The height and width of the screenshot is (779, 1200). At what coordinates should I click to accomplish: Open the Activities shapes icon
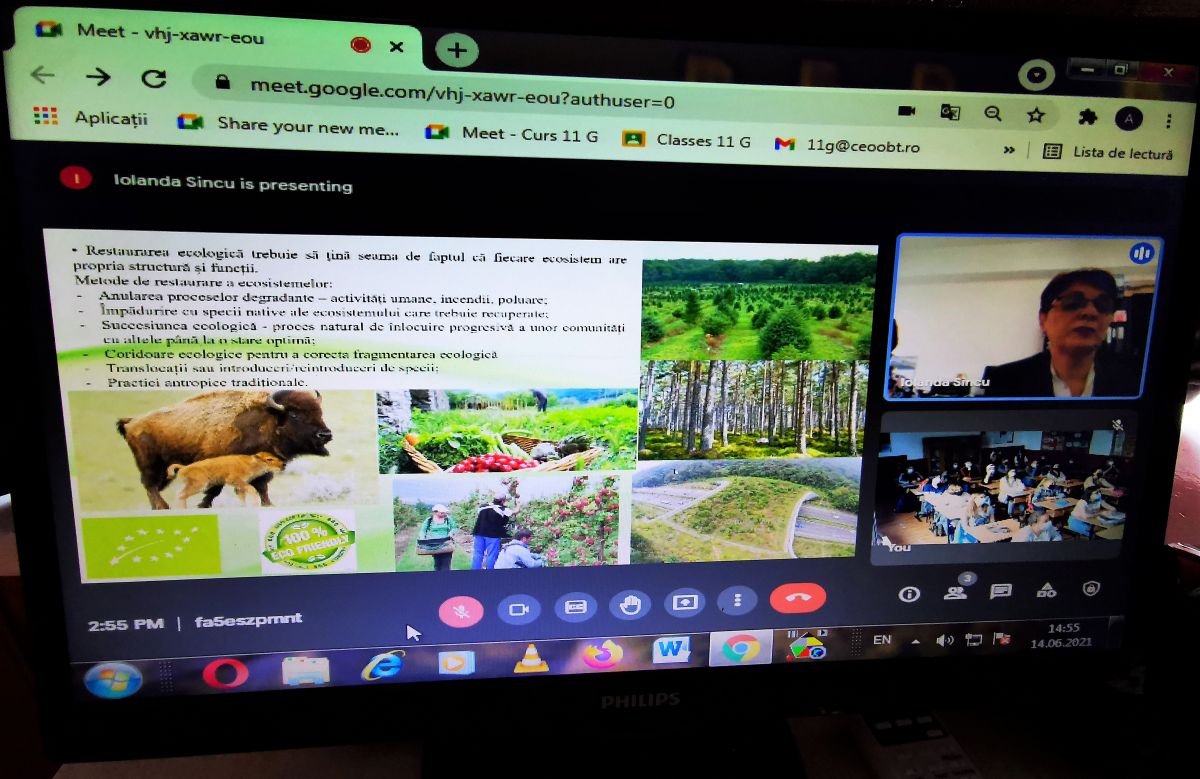click(1046, 590)
